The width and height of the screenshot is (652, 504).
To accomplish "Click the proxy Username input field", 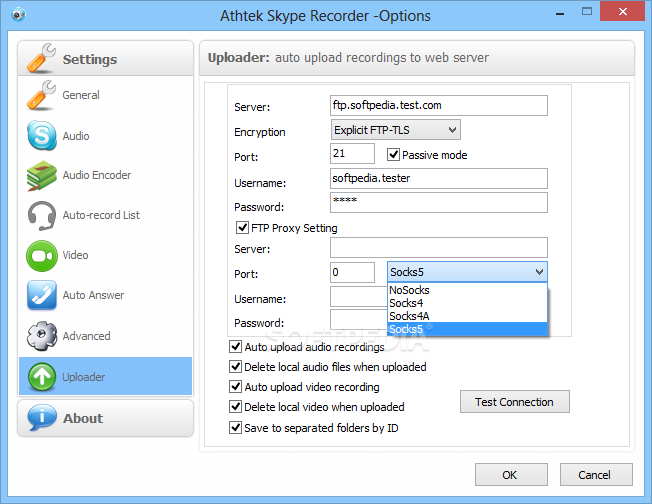I will (x=359, y=297).
